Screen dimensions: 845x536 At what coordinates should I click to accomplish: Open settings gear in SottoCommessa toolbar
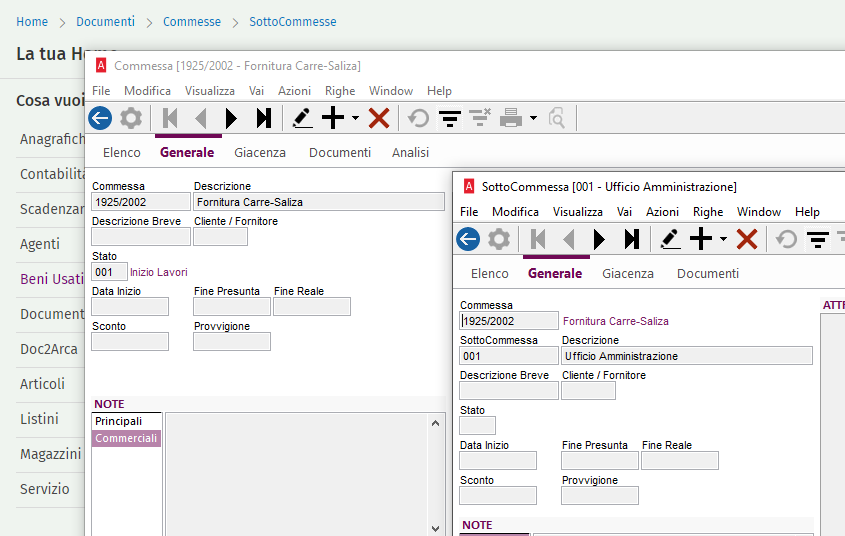[x=499, y=239]
